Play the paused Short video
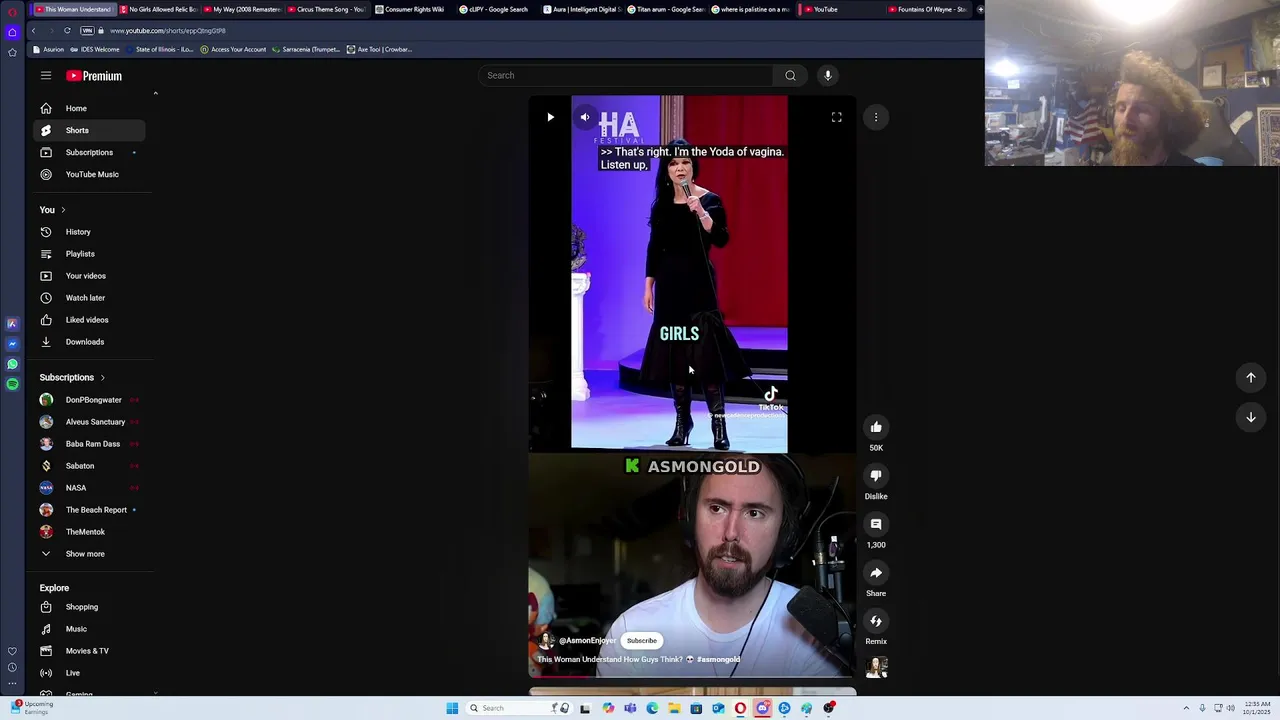This screenshot has width=1280, height=720. [x=550, y=117]
